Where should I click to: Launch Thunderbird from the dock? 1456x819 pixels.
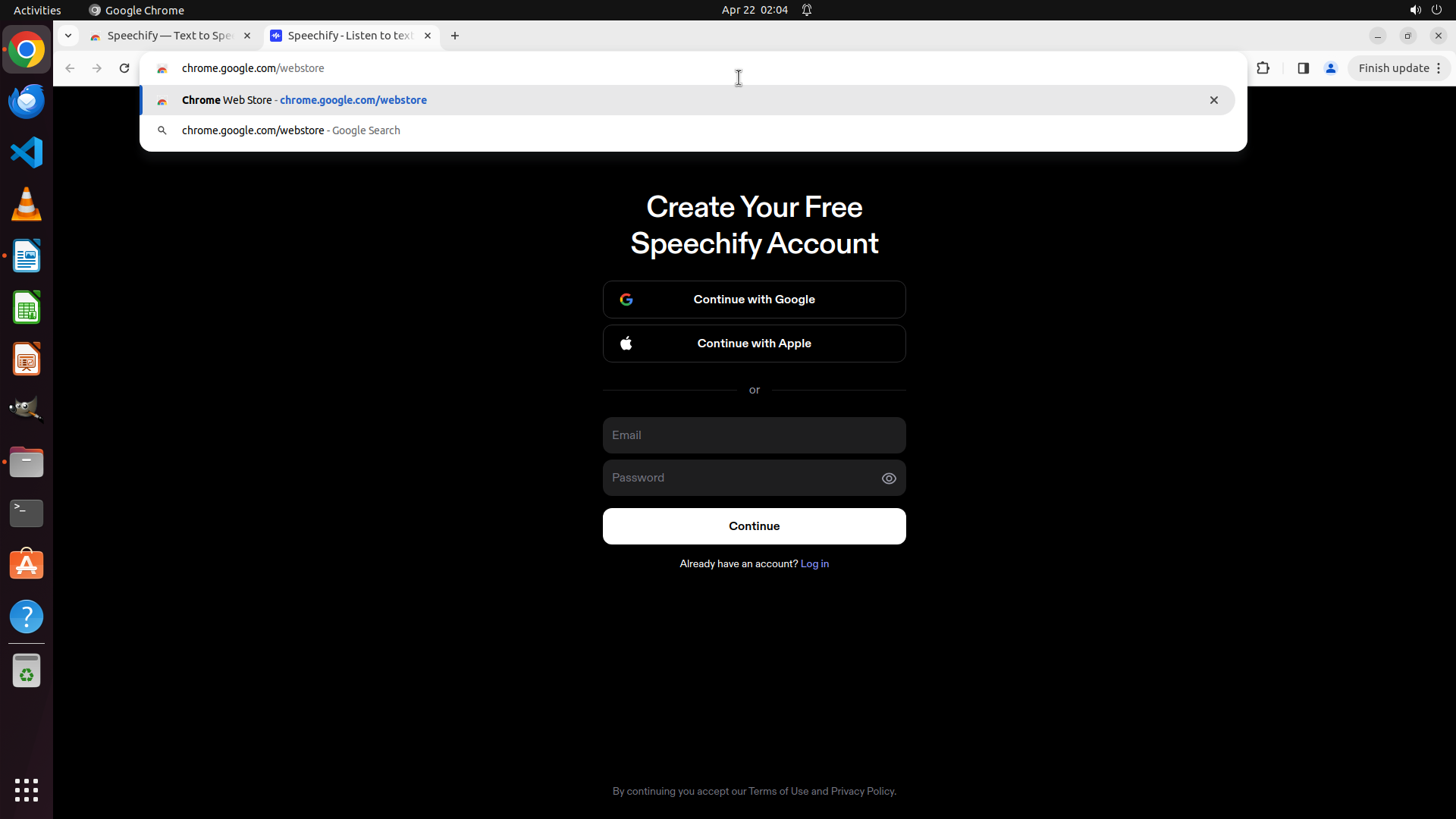27,101
